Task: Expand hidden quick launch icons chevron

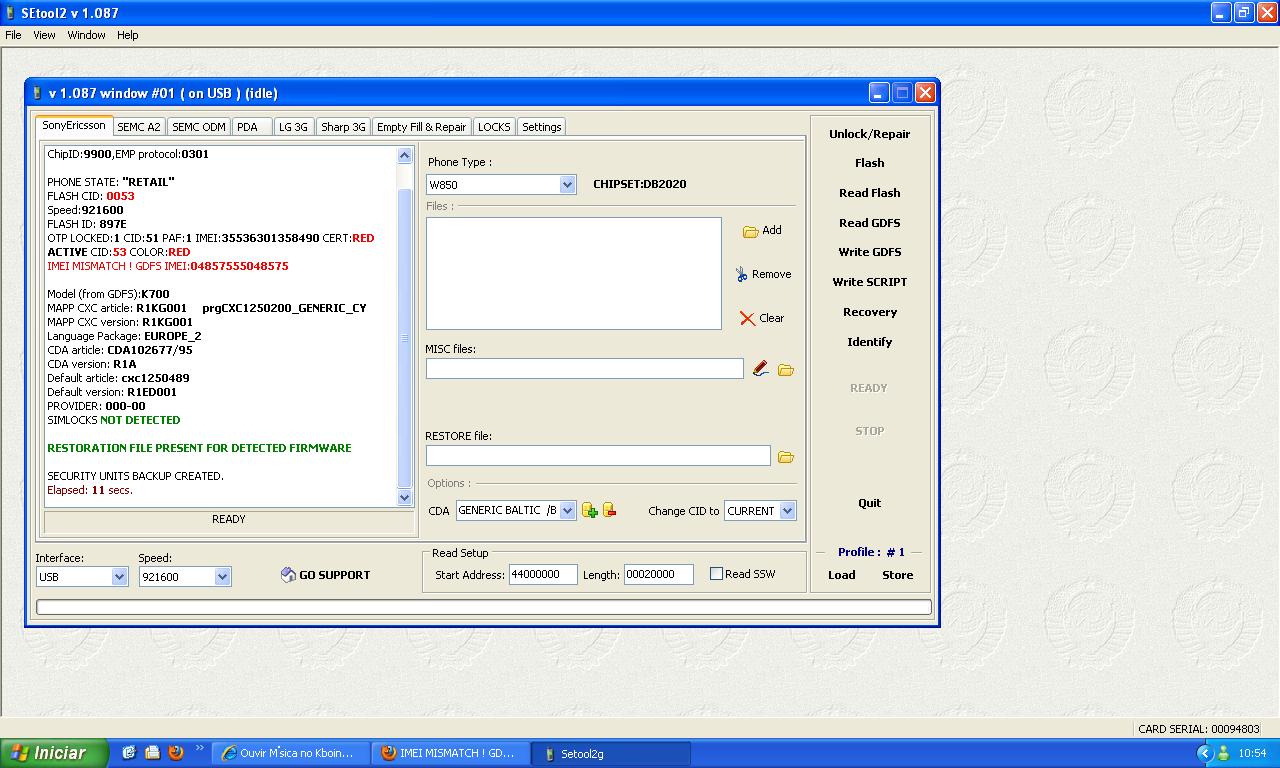Action: click(199, 748)
